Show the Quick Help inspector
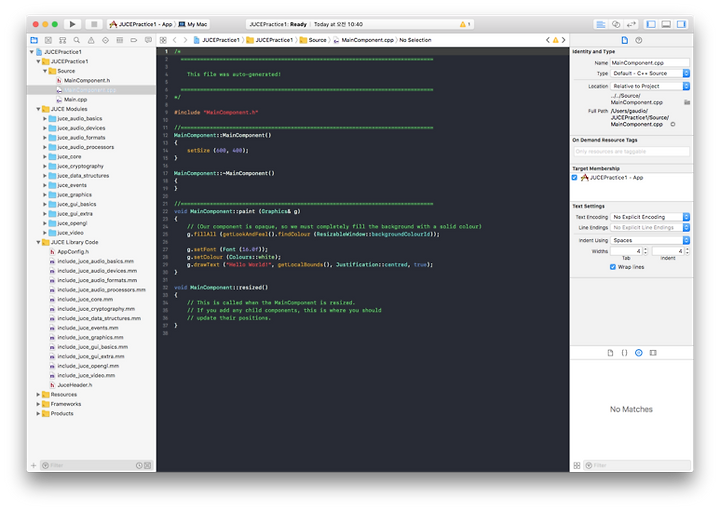This screenshot has height=510, width=720. (639, 40)
